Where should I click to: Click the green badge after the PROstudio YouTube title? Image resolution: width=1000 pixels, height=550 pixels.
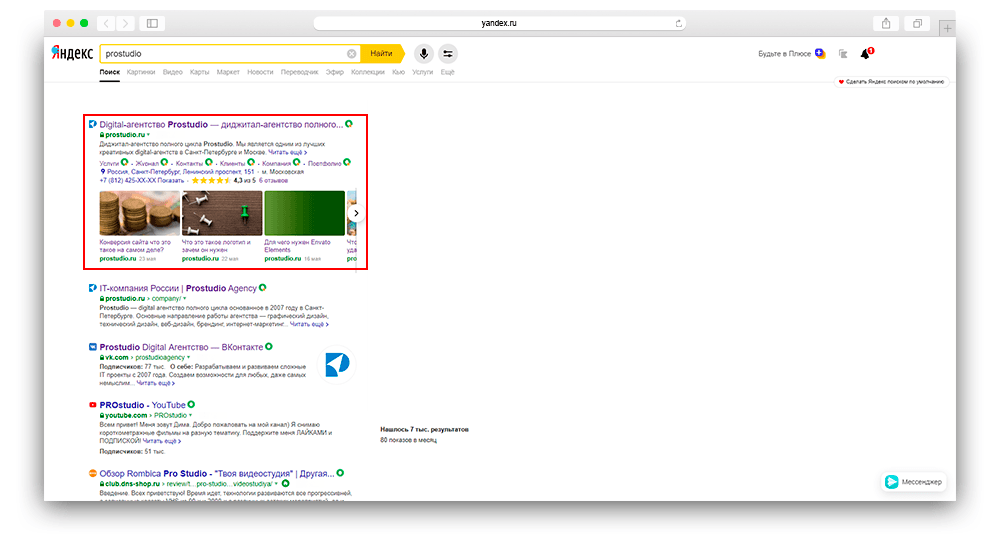click(x=191, y=405)
